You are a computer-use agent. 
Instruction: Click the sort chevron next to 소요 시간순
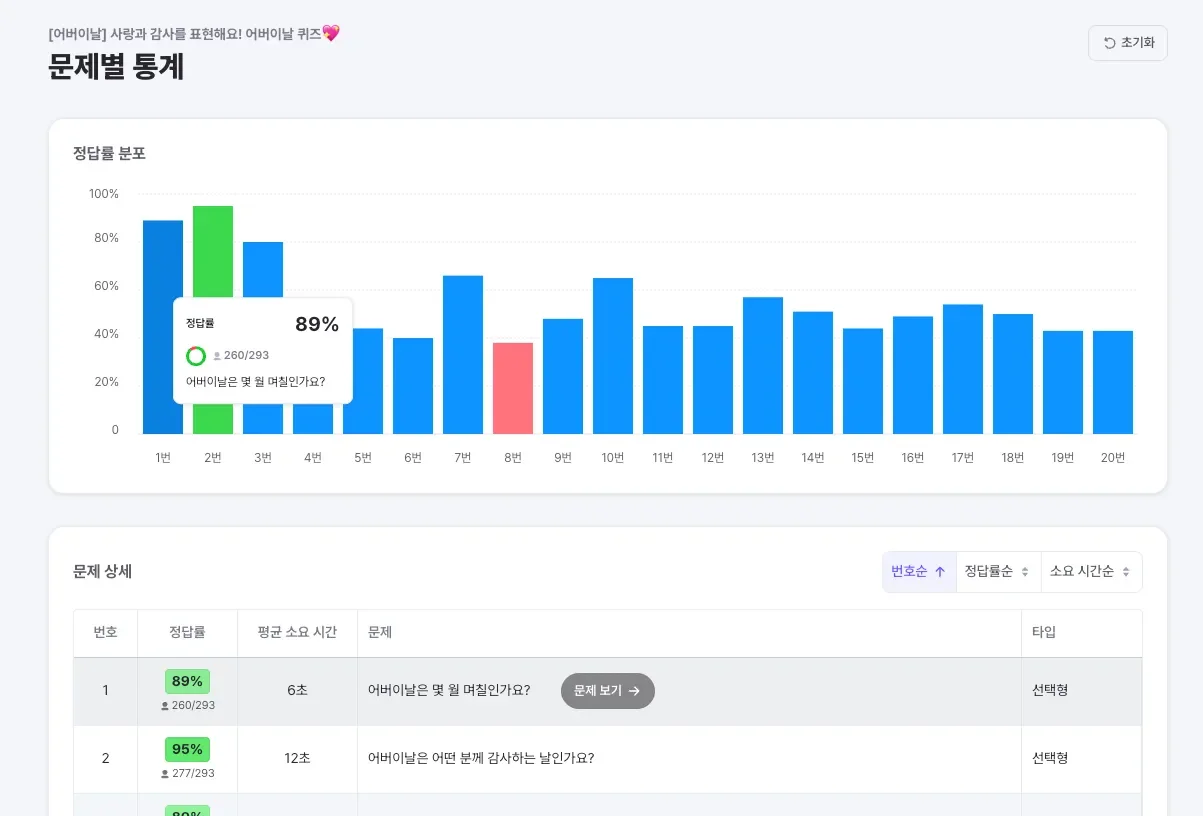tap(1124, 571)
